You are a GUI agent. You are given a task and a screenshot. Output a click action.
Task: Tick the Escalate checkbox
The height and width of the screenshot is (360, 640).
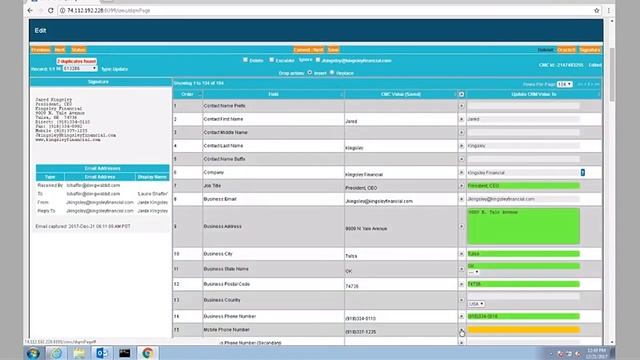click(271, 60)
